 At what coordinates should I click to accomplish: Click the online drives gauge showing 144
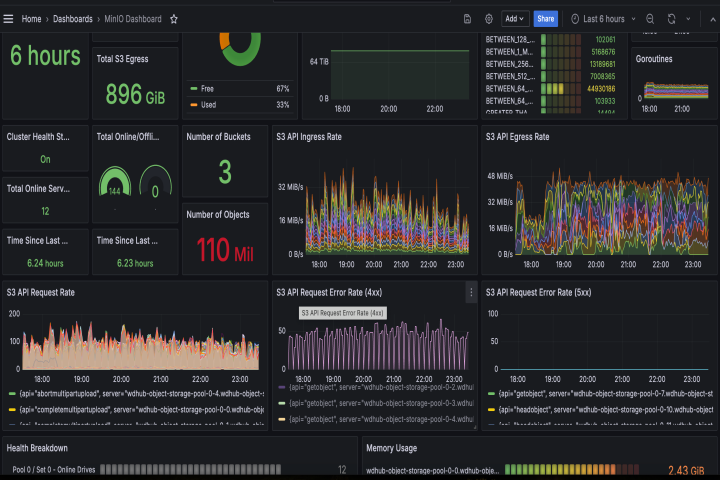[115, 182]
